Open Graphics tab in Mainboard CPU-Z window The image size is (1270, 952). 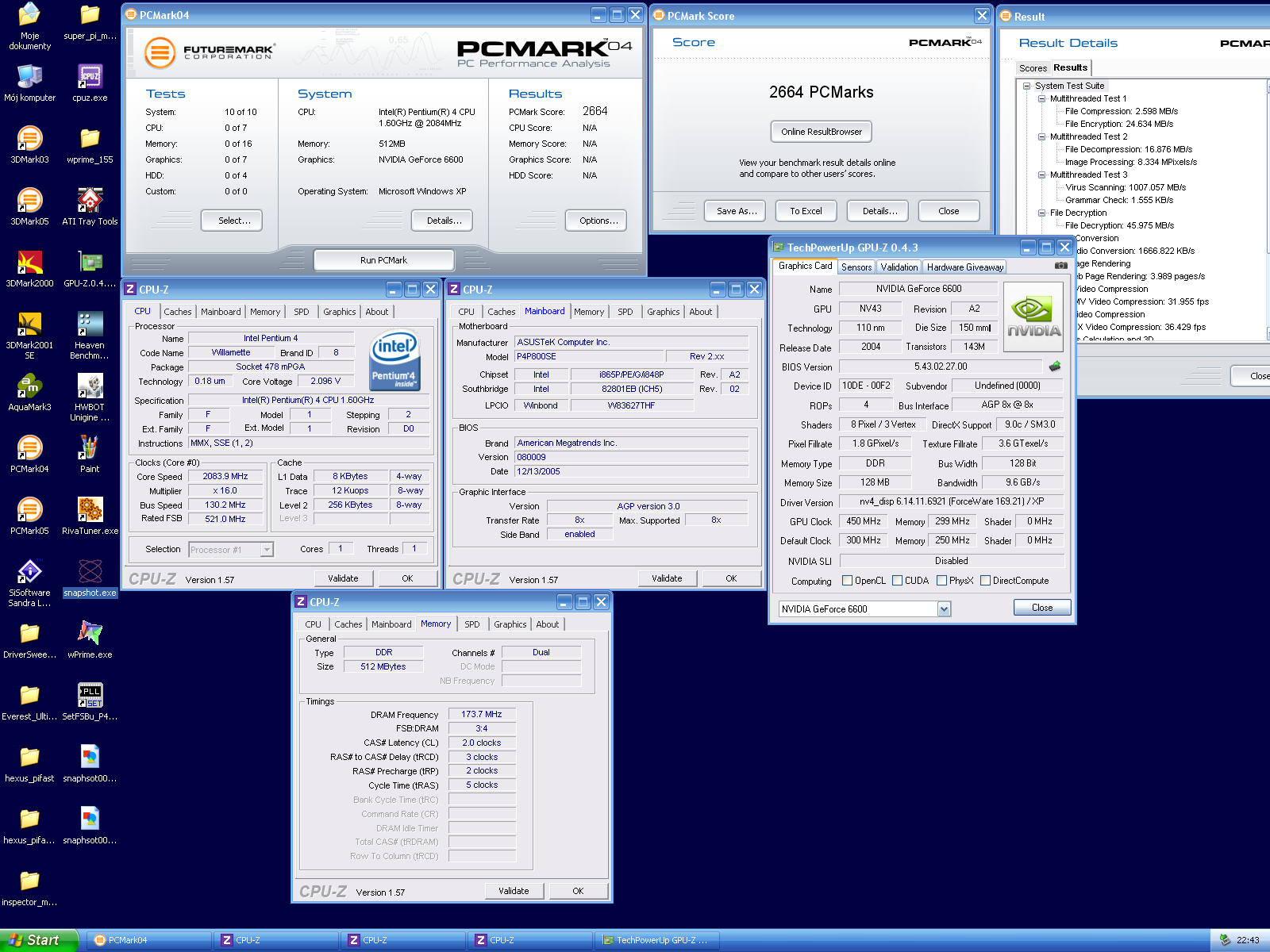pos(664,312)
